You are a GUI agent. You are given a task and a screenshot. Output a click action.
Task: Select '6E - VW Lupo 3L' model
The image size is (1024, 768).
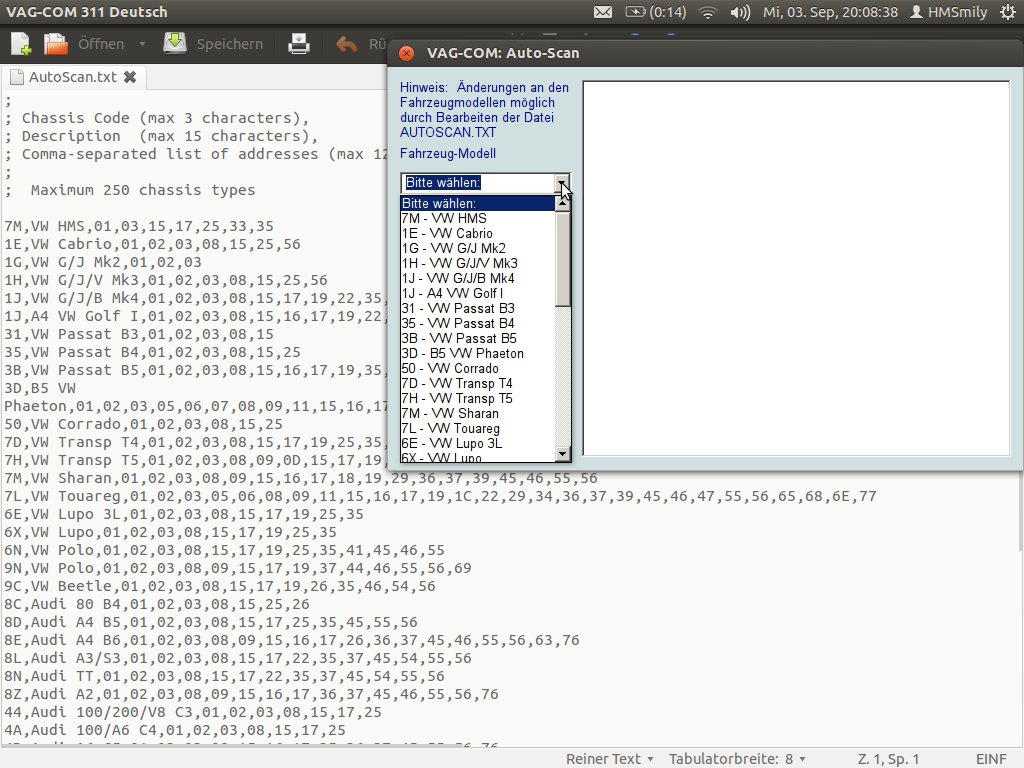pos(477,443)
